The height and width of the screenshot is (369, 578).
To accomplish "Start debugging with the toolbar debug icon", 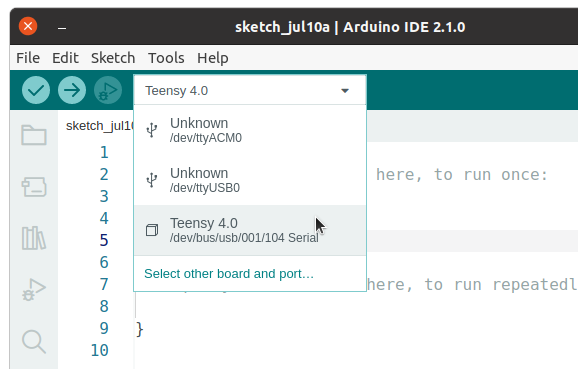I will (108, 90).
